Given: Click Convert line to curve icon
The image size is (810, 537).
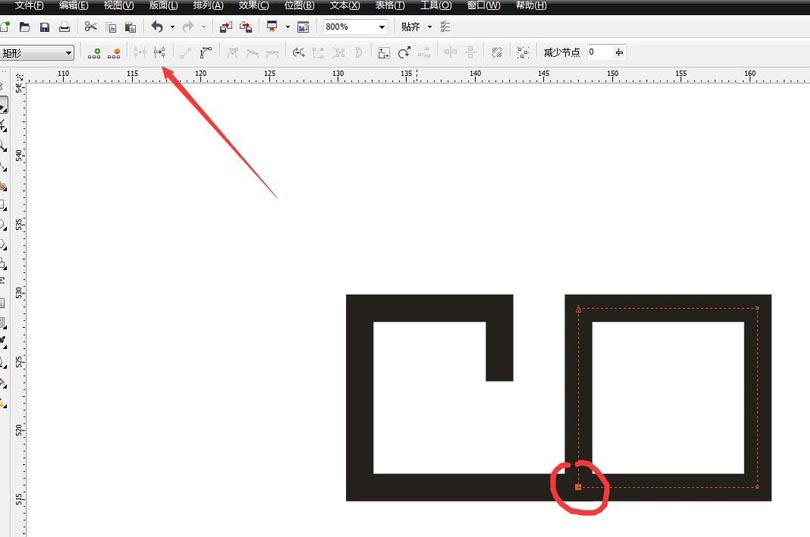Looking at the screenshot, I should 206,52.
